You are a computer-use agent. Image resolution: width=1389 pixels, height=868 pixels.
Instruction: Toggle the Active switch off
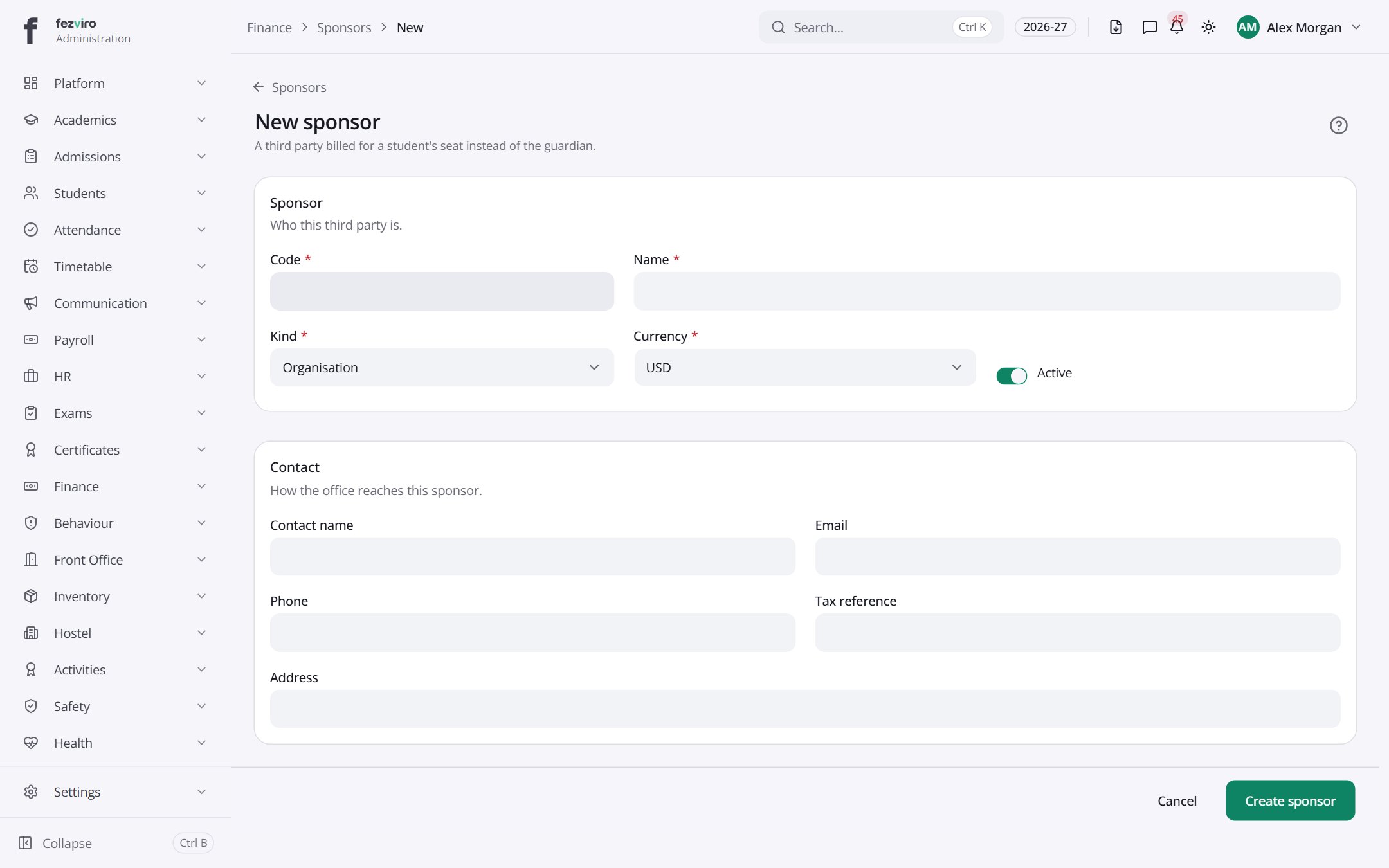click(1012, 375)
